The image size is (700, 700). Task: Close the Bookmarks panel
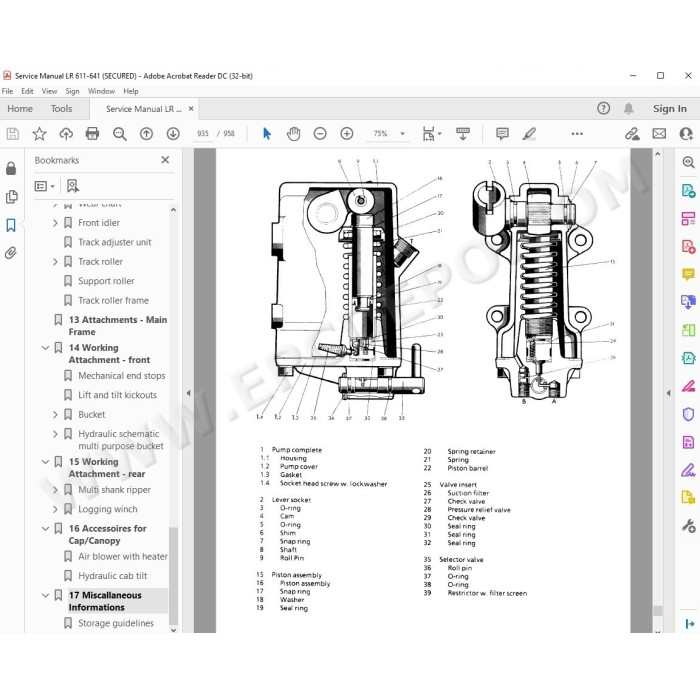[165, 160]
